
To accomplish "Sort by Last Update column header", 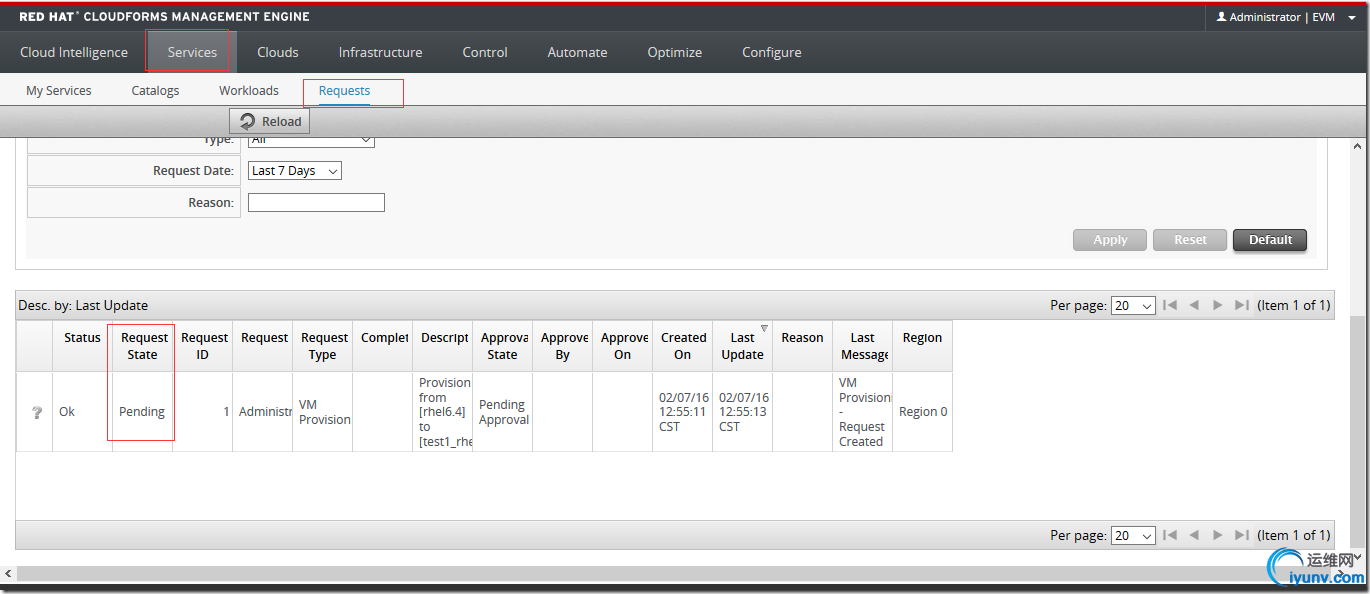I will coord(743,346).
